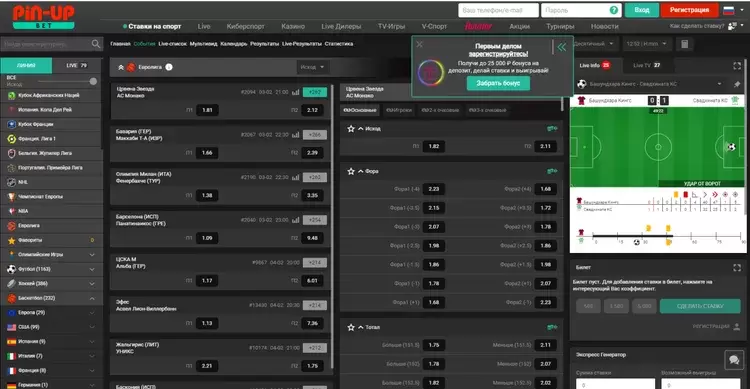Select Больше (151.5) odds 1.75

coord(434,345)
